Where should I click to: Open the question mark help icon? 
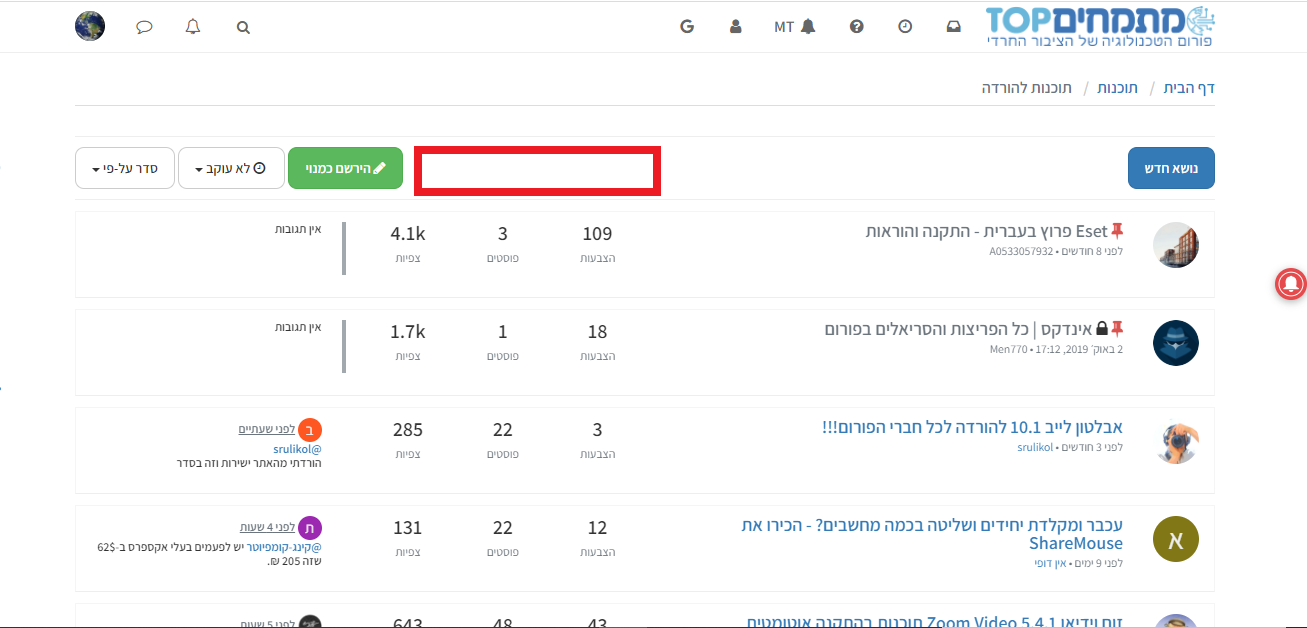tap(856, 27)
